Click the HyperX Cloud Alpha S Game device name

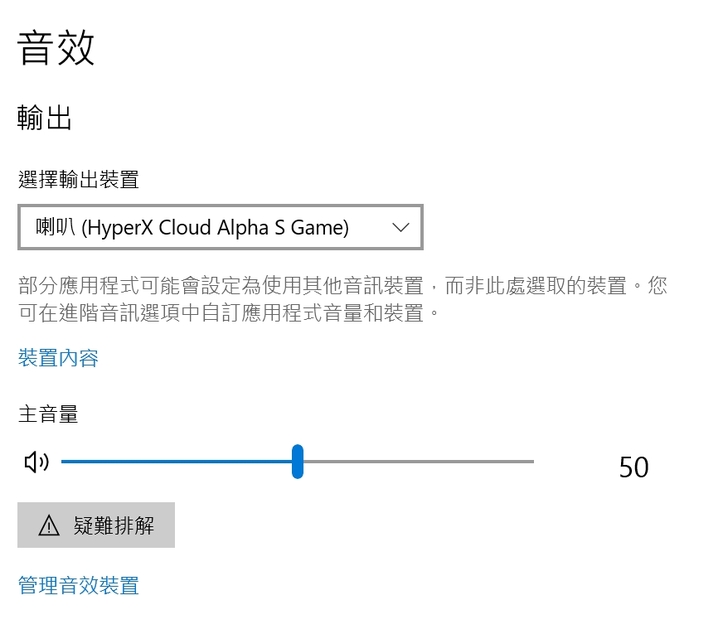pos(215,228)
